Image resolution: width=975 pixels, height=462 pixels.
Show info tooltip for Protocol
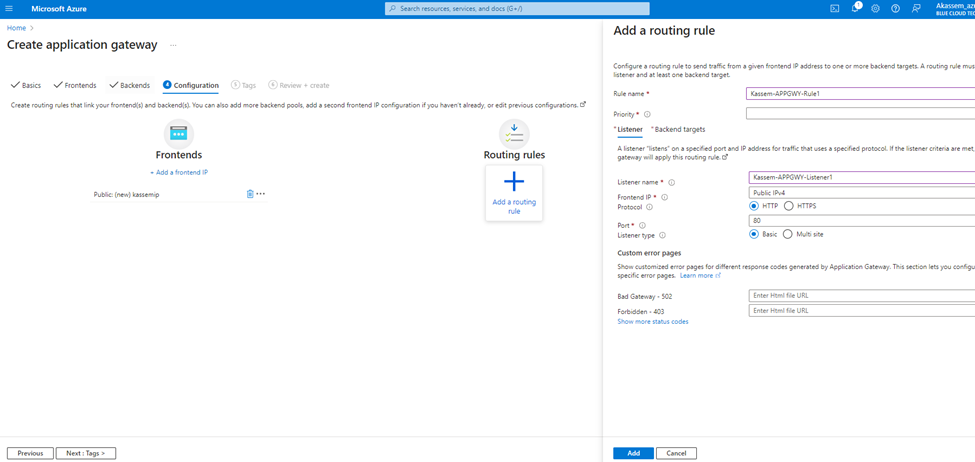pyautogui.click(x=649, y=206)
